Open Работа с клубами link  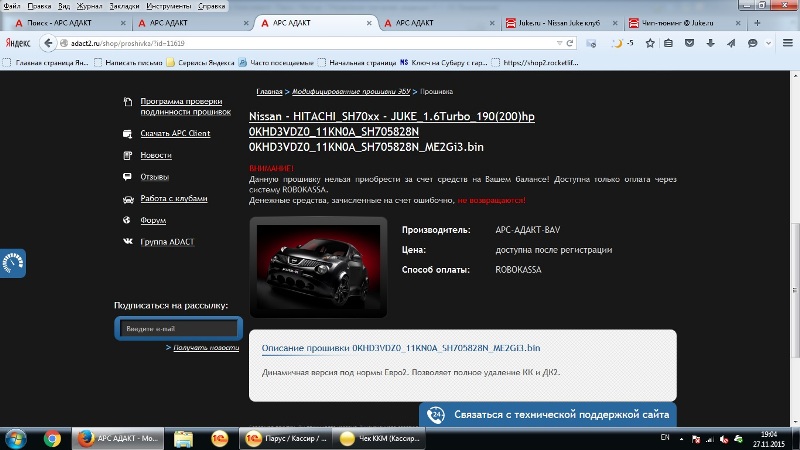[173, 198]
